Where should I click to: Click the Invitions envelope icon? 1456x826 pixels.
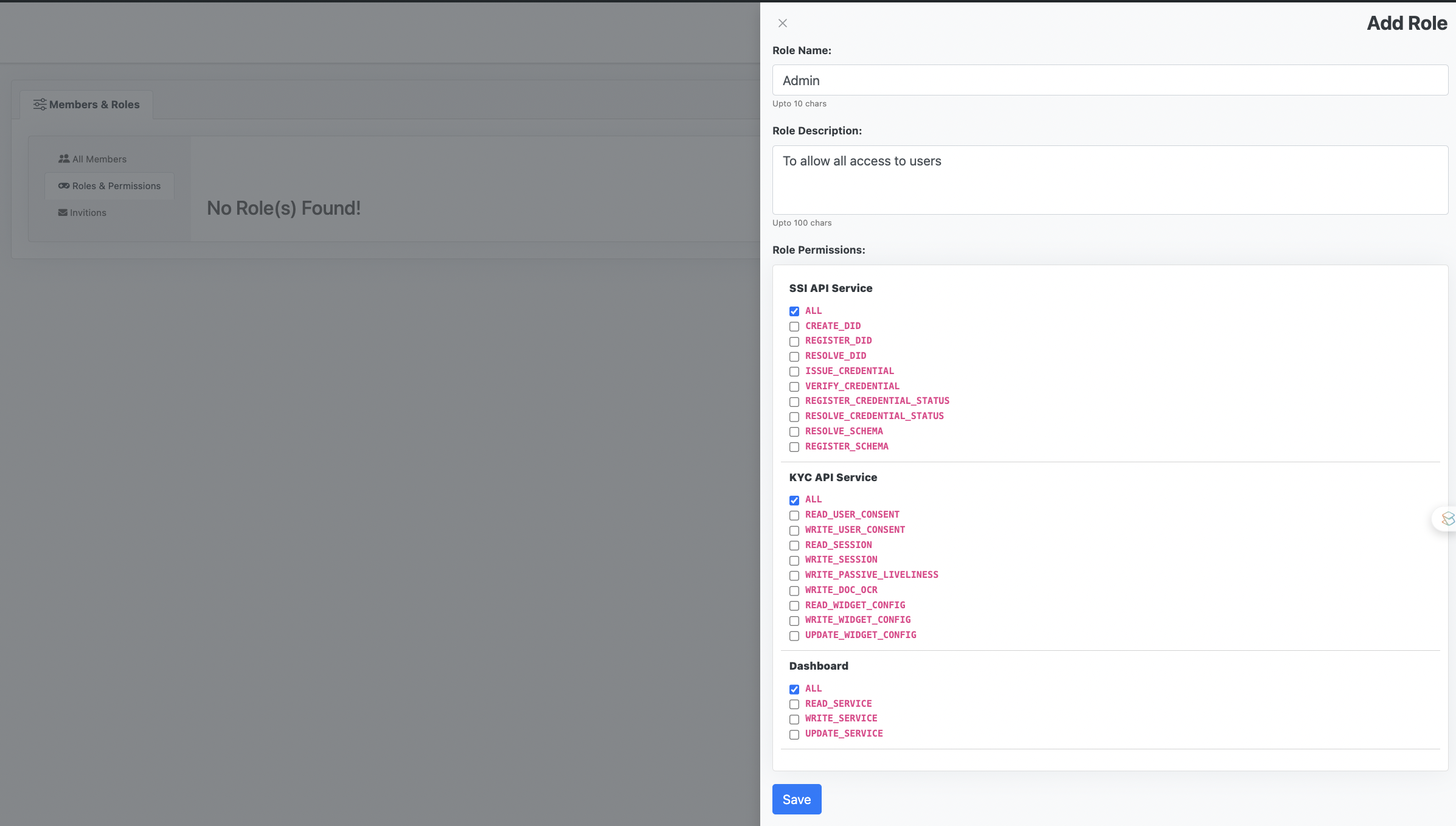point(63,213)
